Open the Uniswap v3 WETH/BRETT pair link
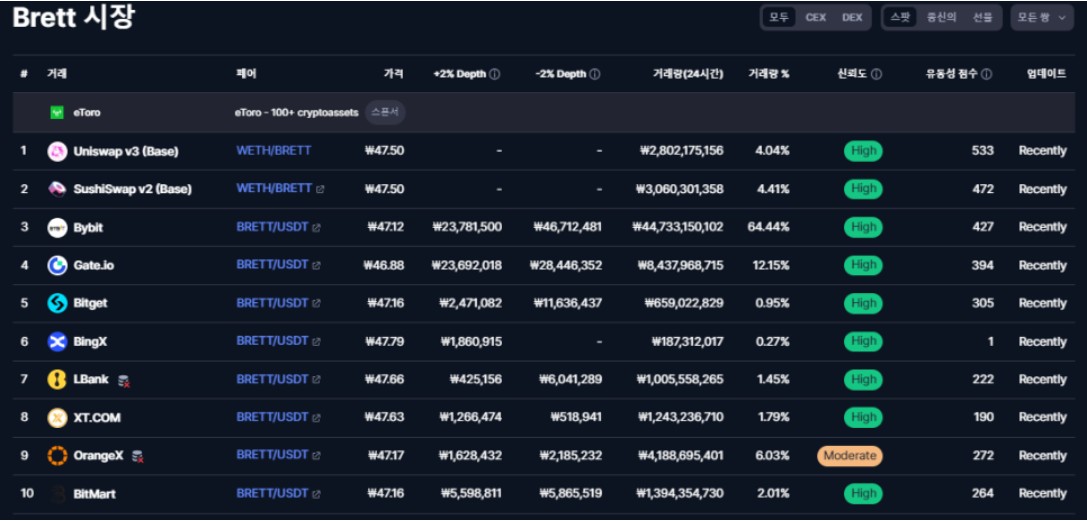The height and width of the screenshot is (521, 1087). pyautogui.click(x=274, y=150)
